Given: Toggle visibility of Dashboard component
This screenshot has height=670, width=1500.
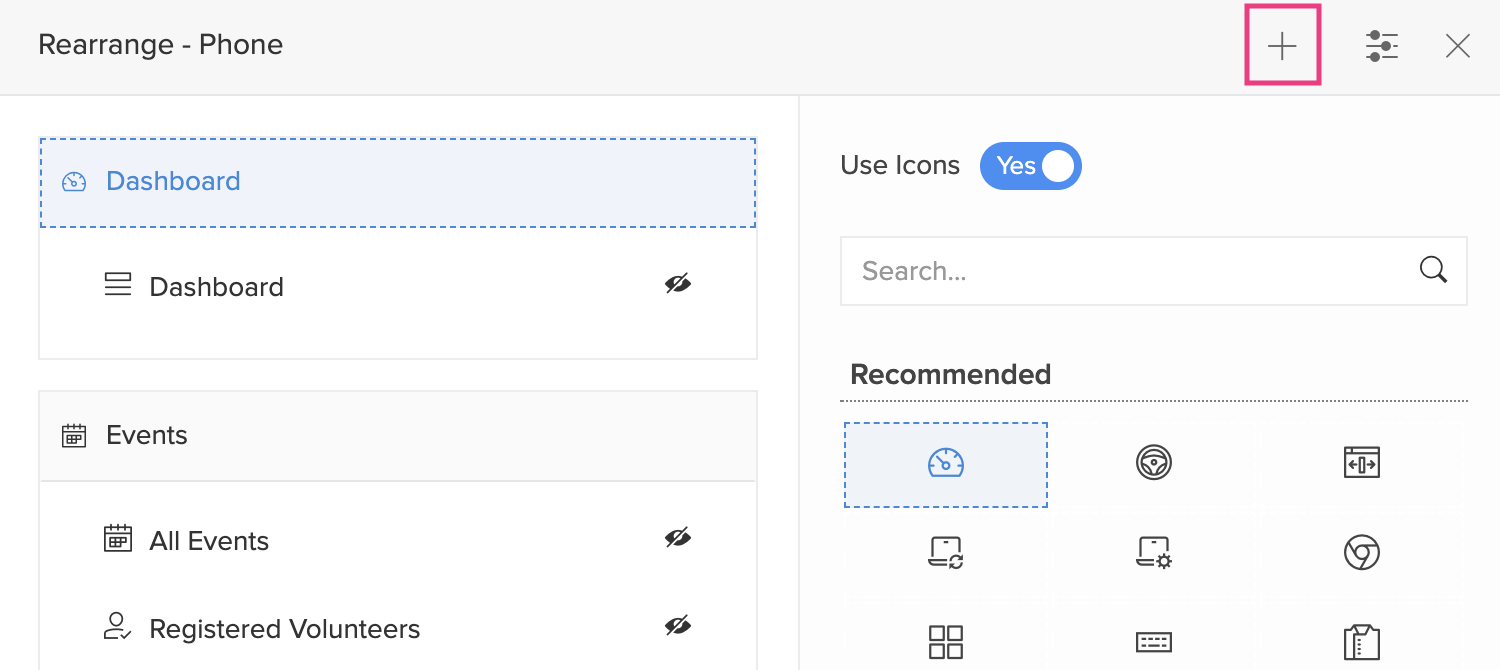Looking at the screenshot, I should [678, 285].
